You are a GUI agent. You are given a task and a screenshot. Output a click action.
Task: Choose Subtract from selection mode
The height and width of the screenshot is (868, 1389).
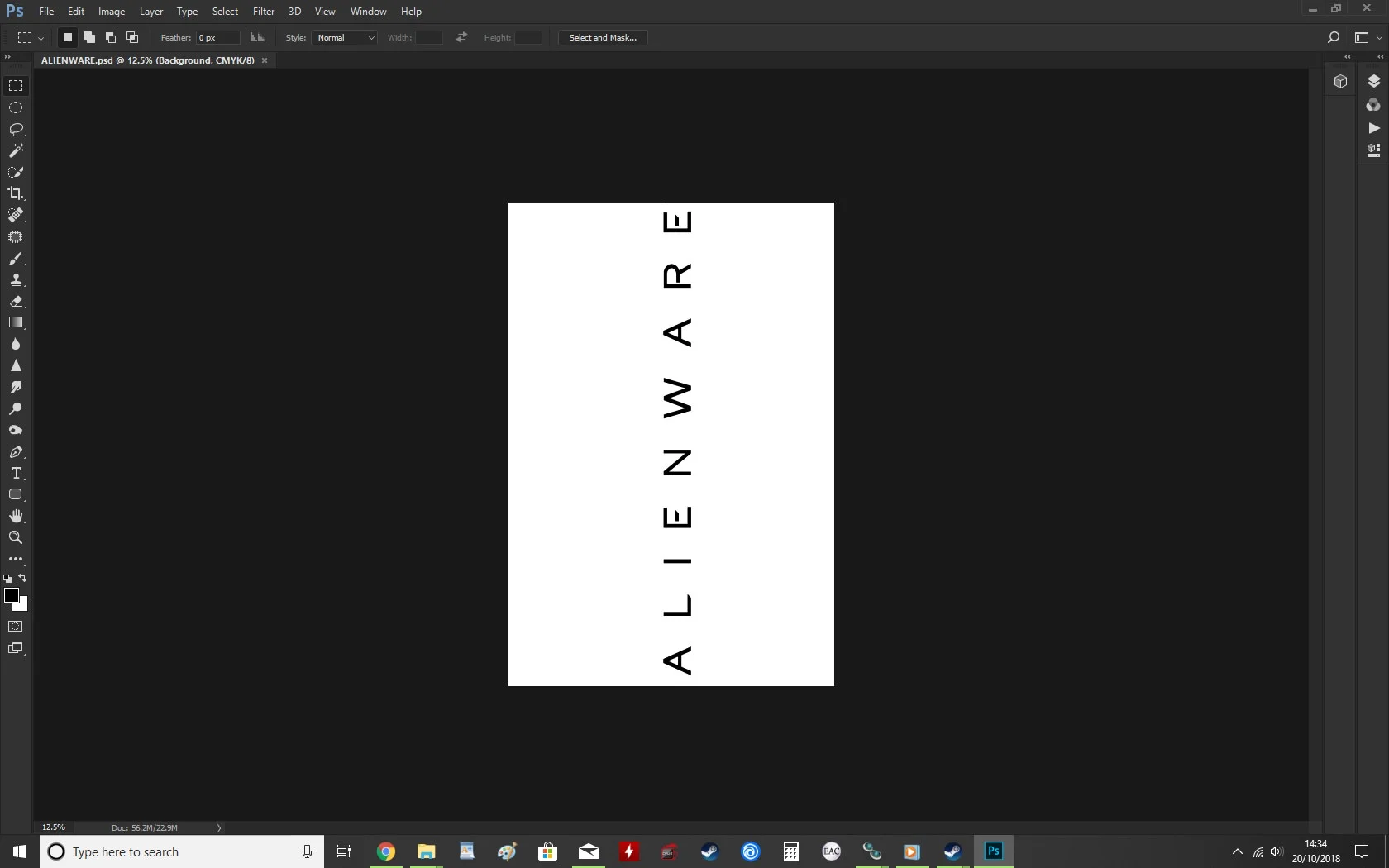pyautogui.click(x=111, y=37)
